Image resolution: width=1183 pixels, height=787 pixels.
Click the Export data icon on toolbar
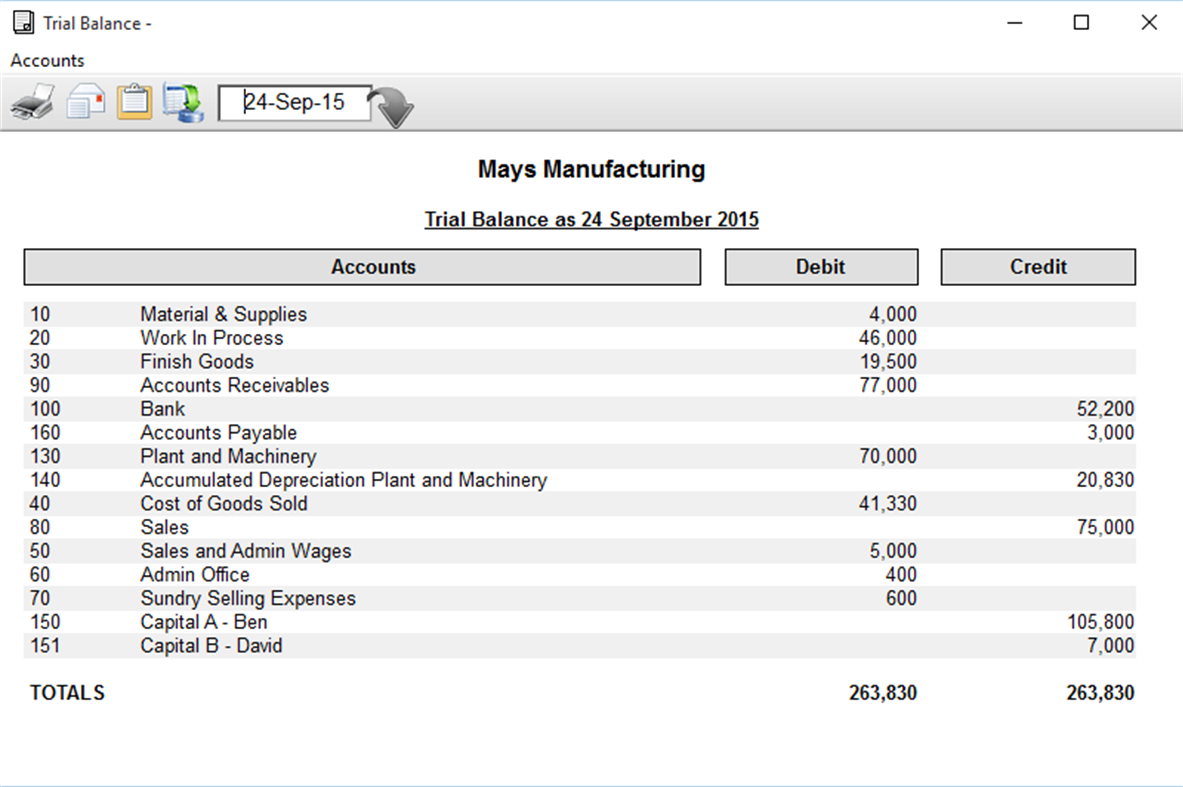[182, 100]
